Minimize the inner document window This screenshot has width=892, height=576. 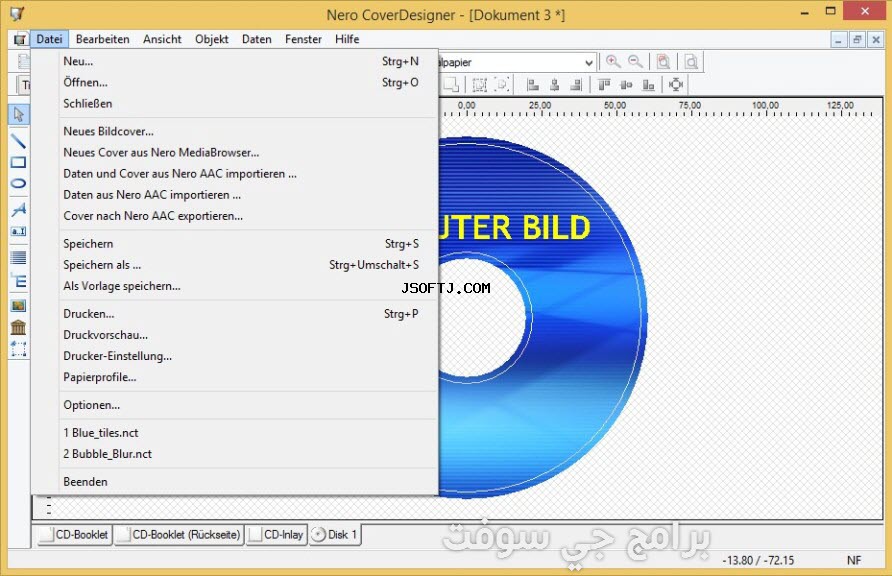click(838, 40)
